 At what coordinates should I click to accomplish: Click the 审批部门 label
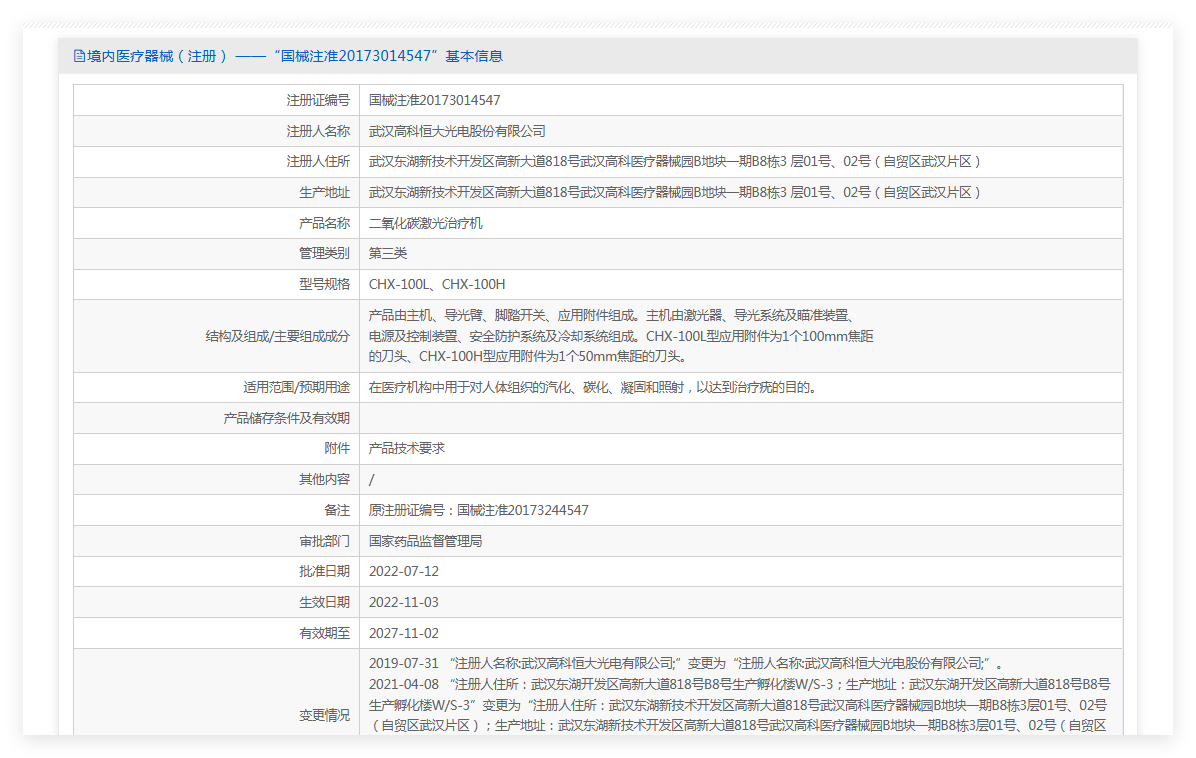[x=324, y=541]
